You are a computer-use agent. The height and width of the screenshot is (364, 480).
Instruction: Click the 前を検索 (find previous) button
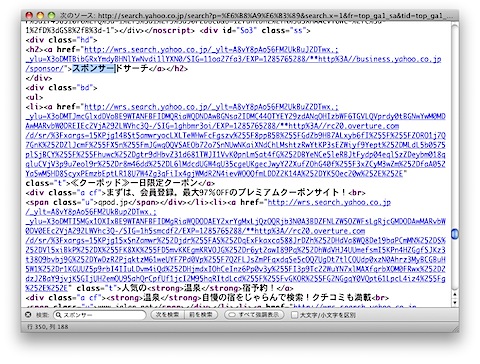tap(201, 315)
